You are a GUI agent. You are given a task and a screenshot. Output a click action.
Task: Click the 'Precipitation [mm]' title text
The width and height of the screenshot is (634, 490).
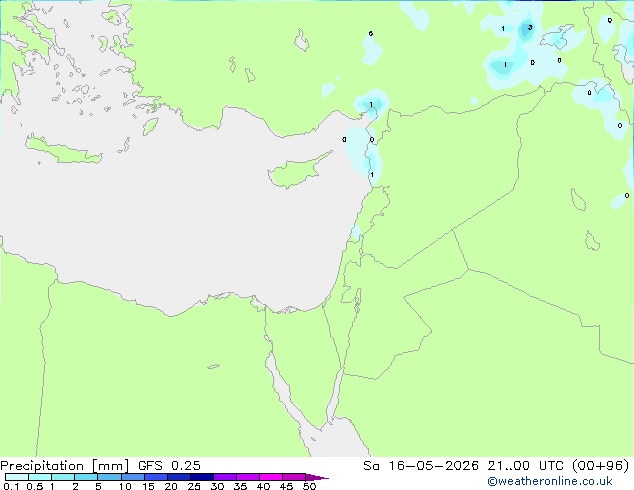point(64,466)
